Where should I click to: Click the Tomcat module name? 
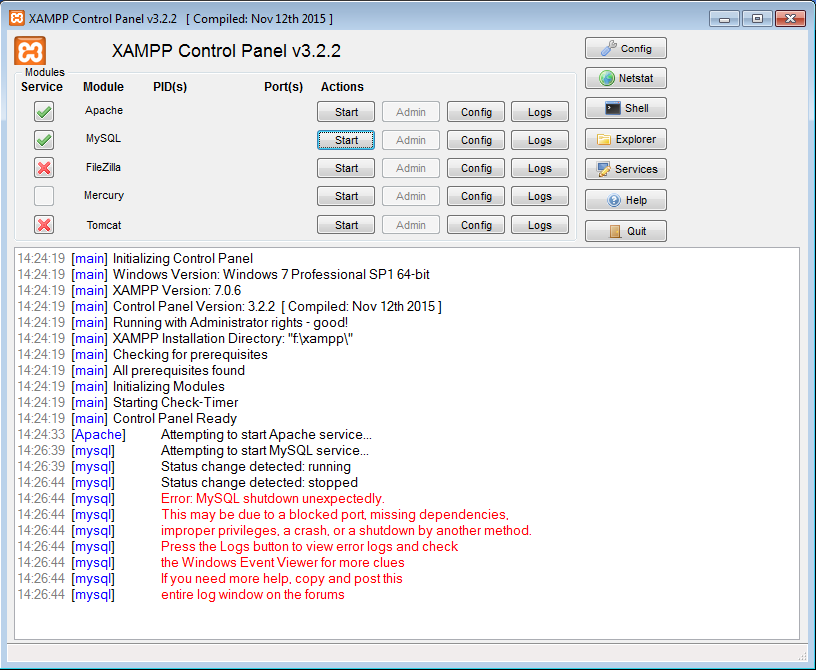pos(104,225)
